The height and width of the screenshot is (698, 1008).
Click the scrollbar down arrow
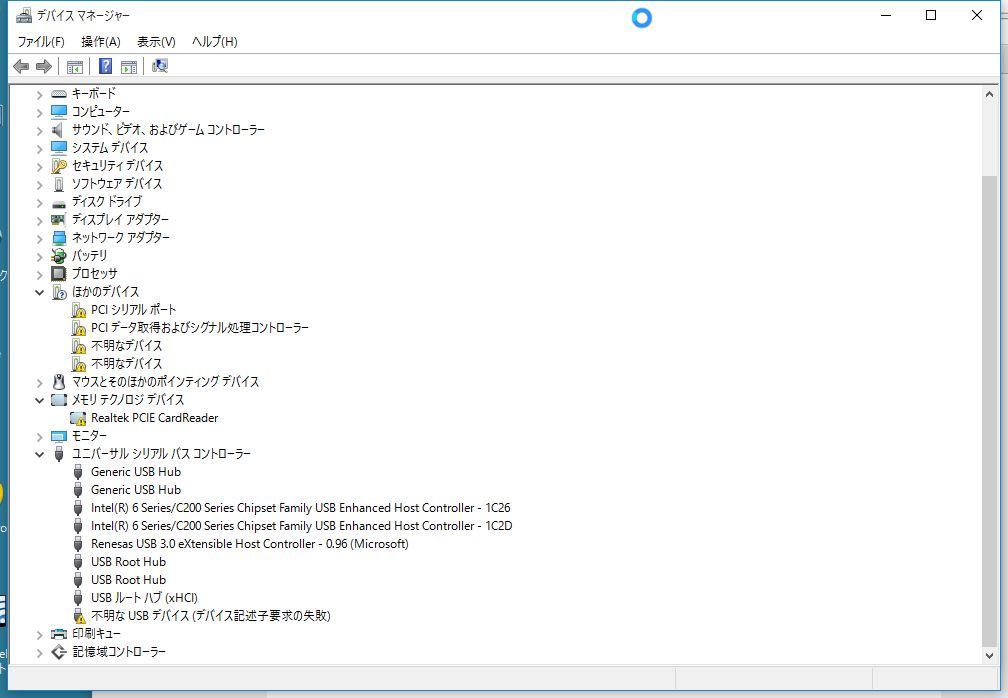(989, 656)
